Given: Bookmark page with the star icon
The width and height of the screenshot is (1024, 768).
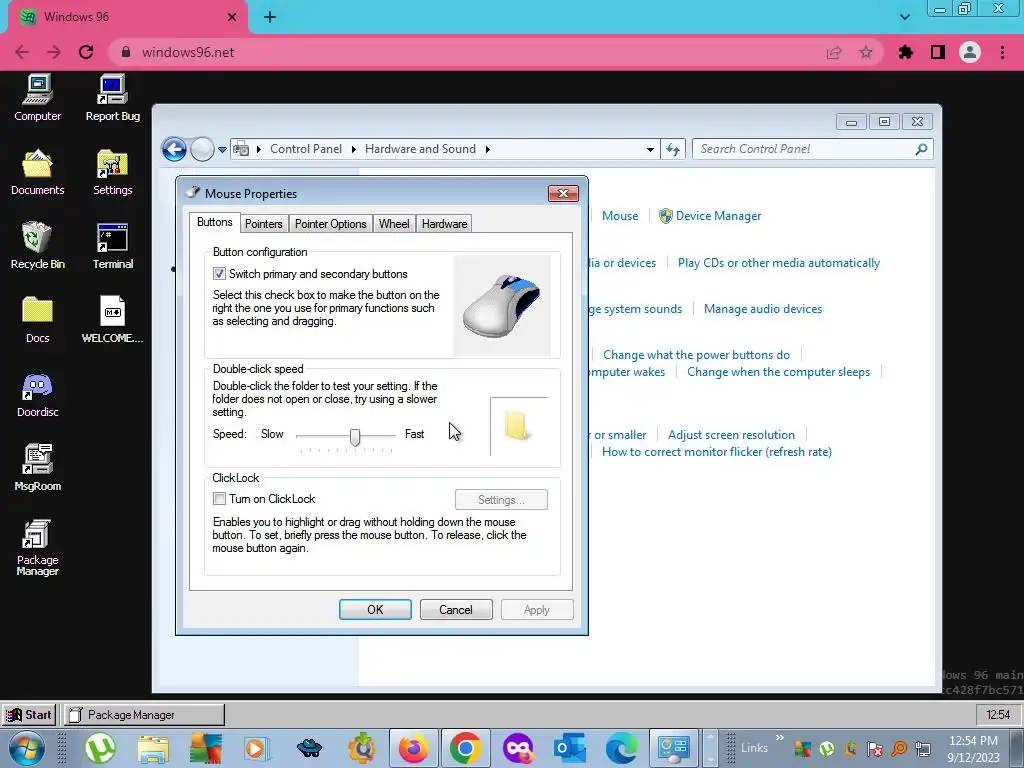Looking at the screenshot, I should tap(866, 52).
